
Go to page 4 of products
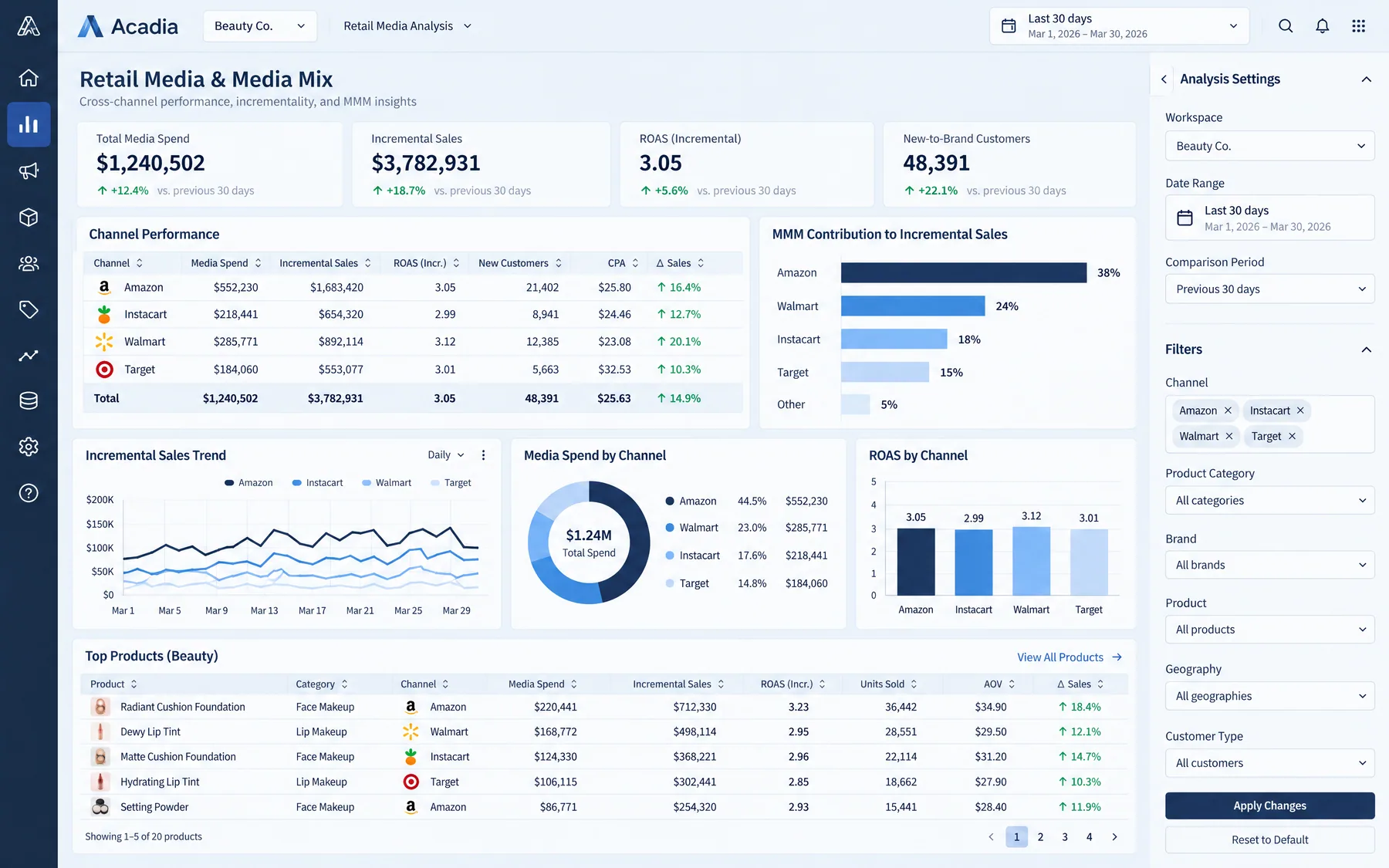(1090, 837)
